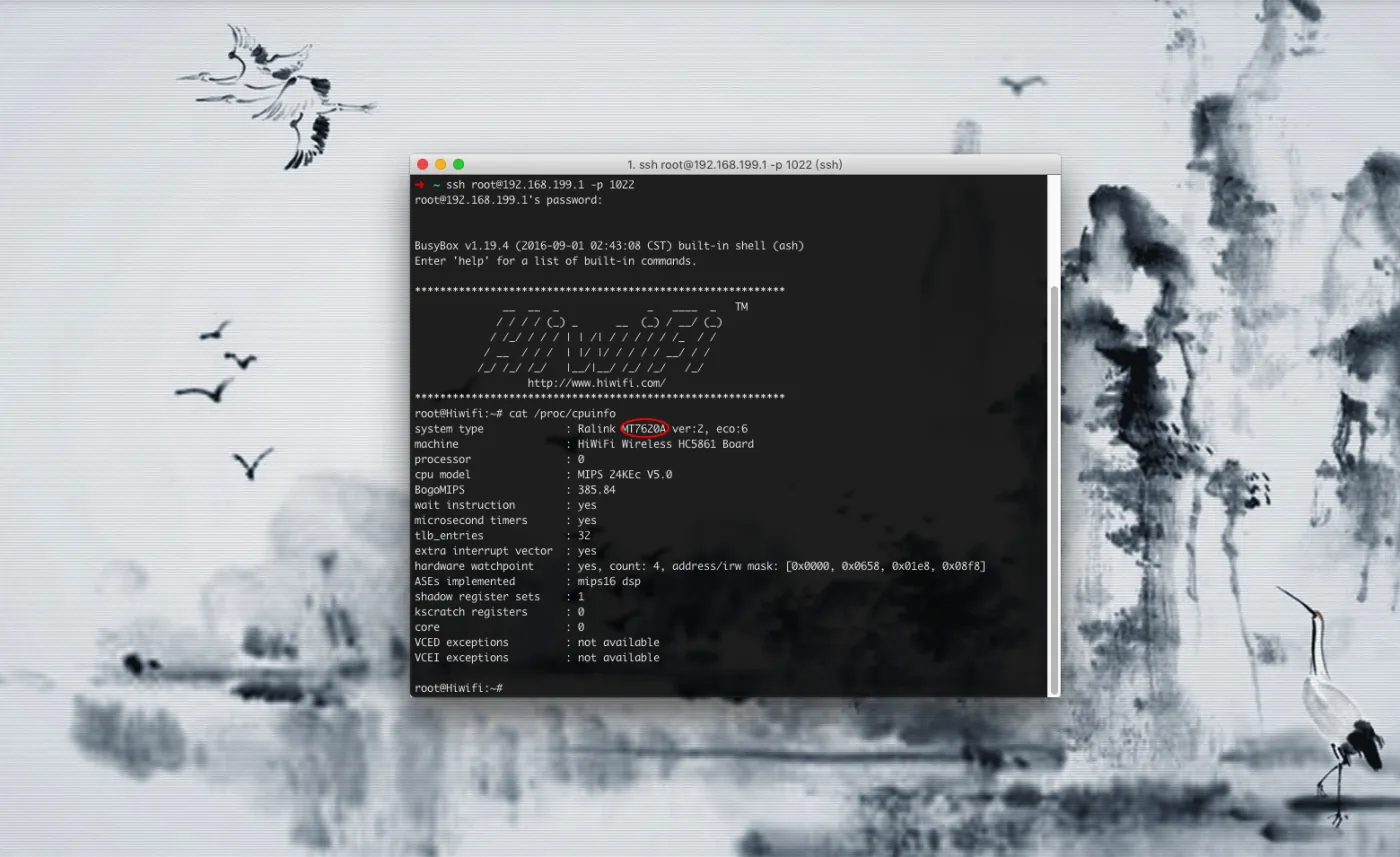This screenshot has width=1400, height=857.
Task: Click the BogoMIPS value 385.84
Action: (597, 490)
